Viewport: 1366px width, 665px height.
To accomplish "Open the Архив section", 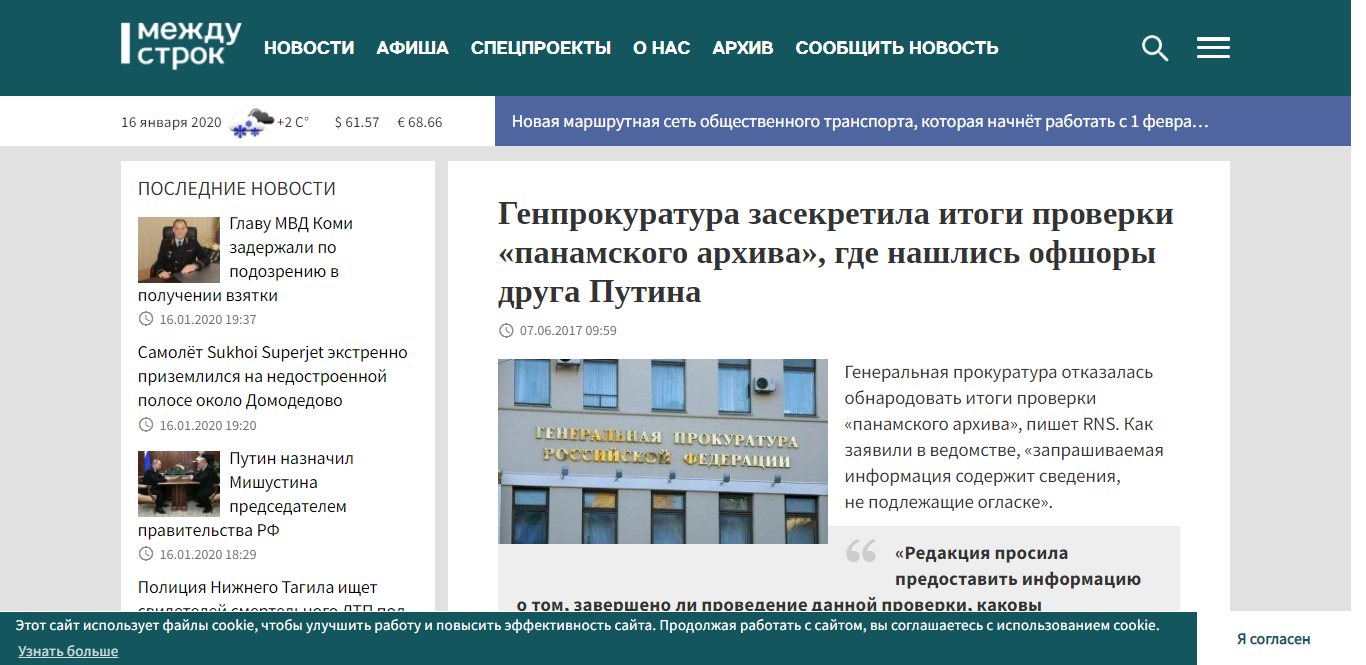I will click(743, 48).
